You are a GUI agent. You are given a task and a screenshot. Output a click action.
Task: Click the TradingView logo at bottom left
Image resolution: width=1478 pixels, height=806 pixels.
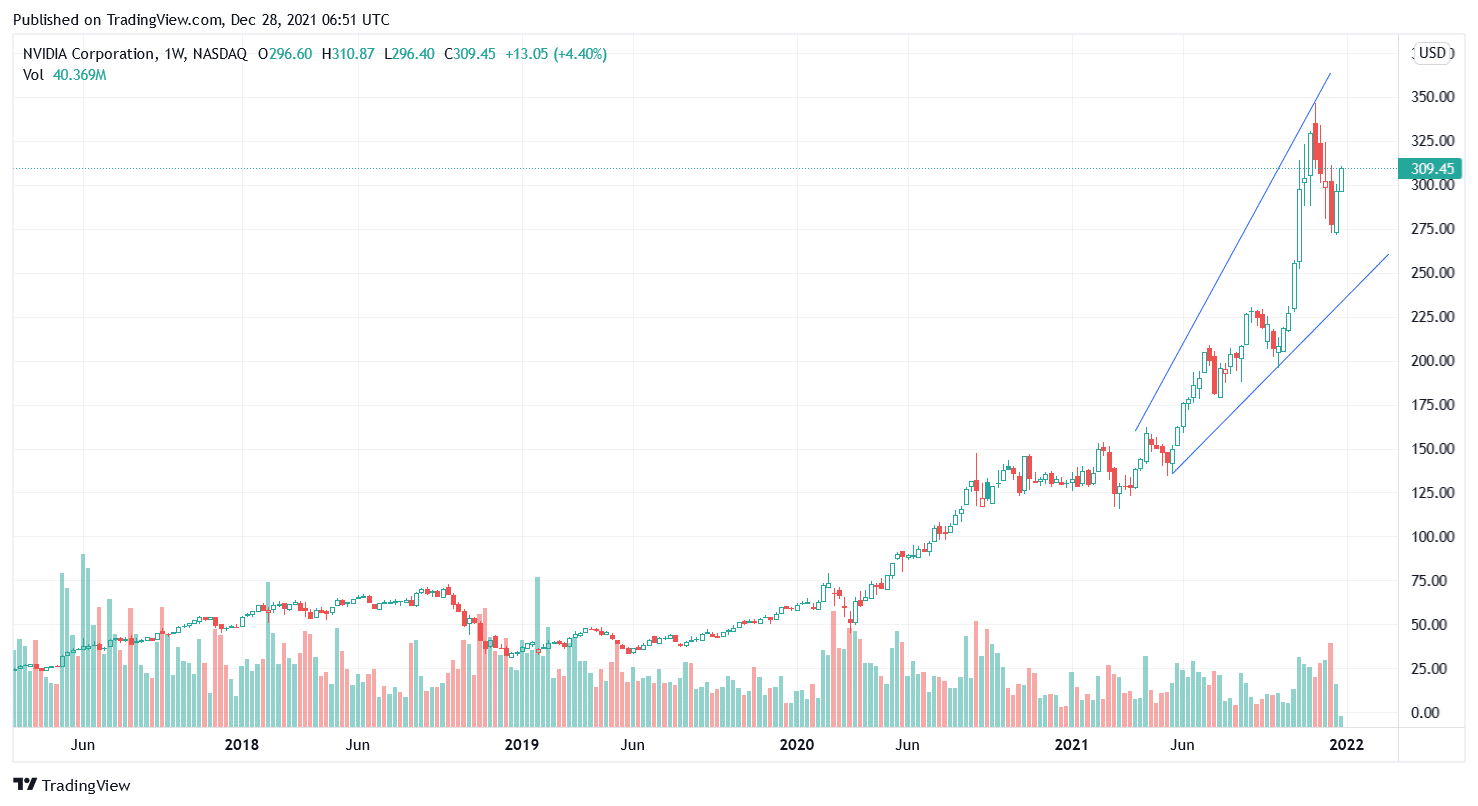coord(72,785)
